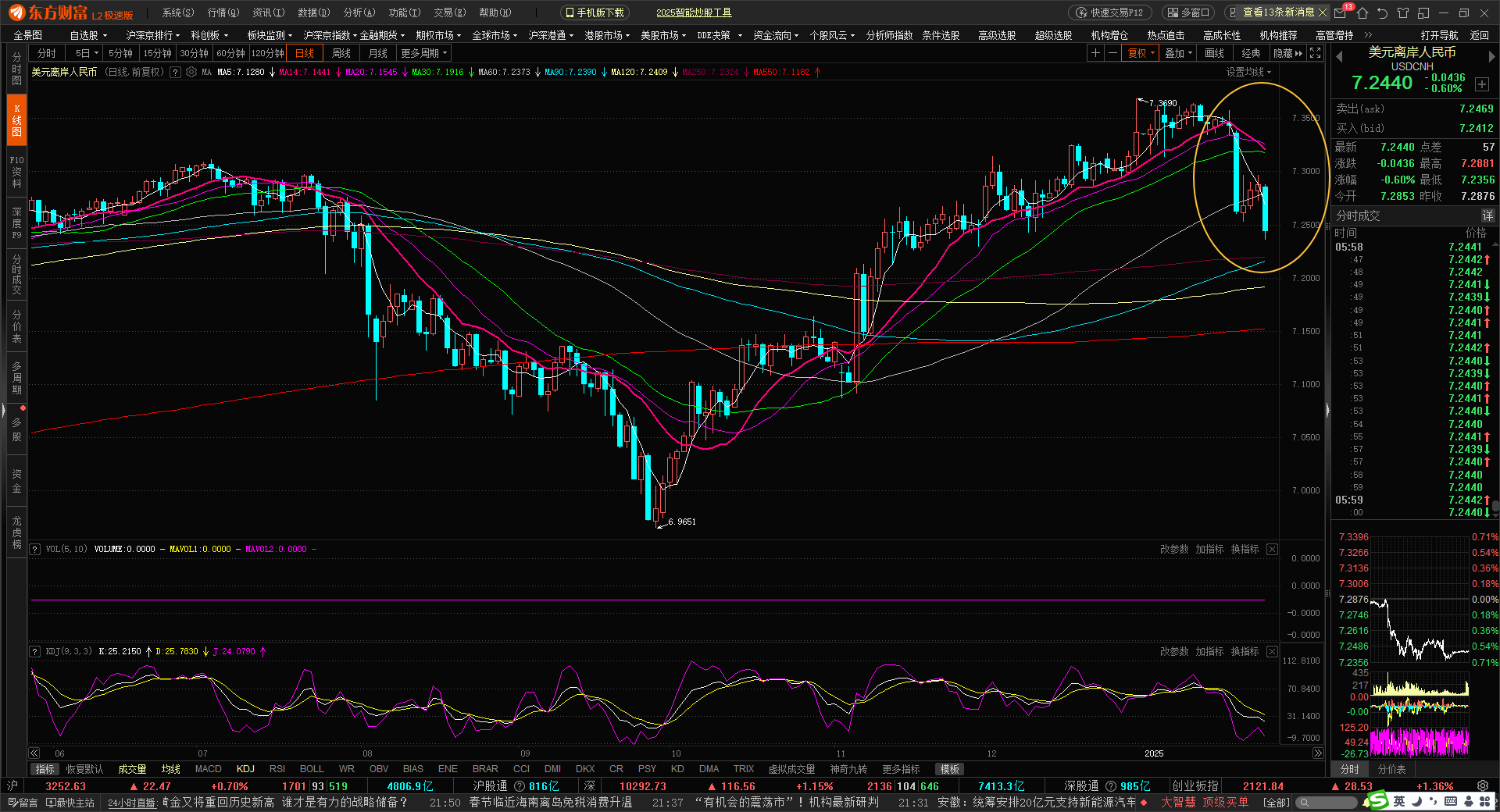This screenshot has width=1500, height=812.
Task: Open 深股通 help question mark
Action: (1111, 786)
